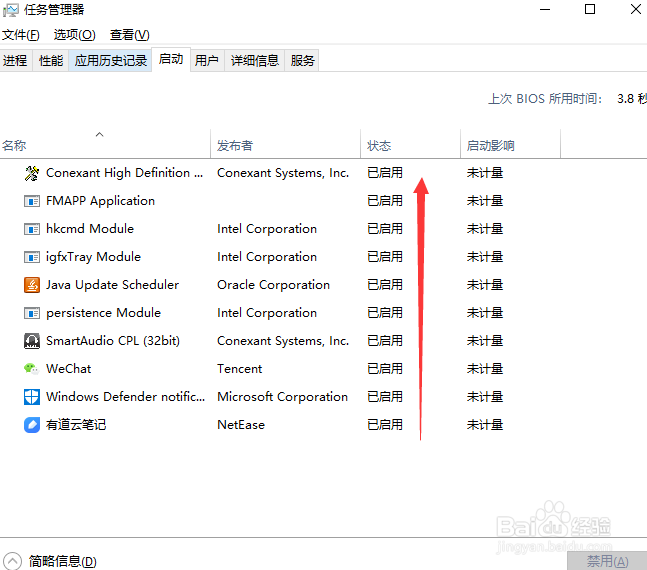The height and width of the screenshot is (570, 647).
Task: Switch to the 性能 tab
Action: click(51, 60)
